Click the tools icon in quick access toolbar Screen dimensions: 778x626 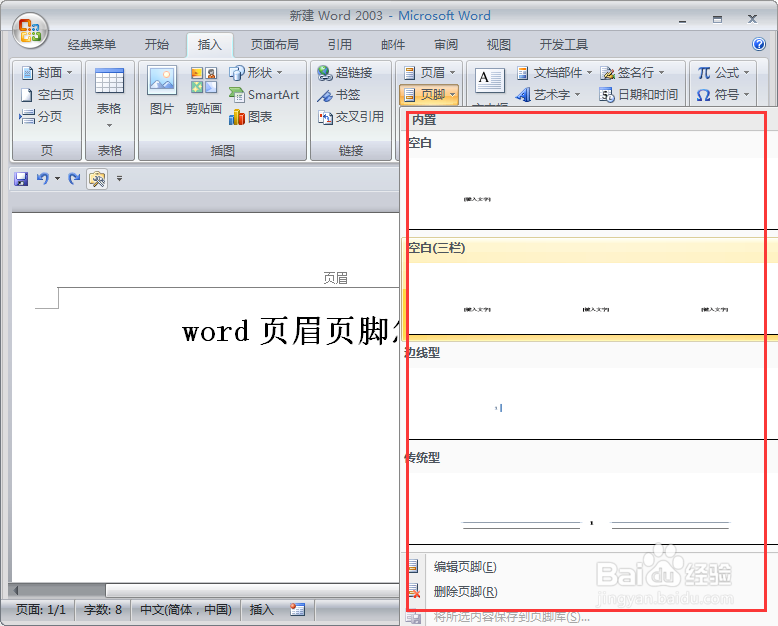click(x=97, y=179)
